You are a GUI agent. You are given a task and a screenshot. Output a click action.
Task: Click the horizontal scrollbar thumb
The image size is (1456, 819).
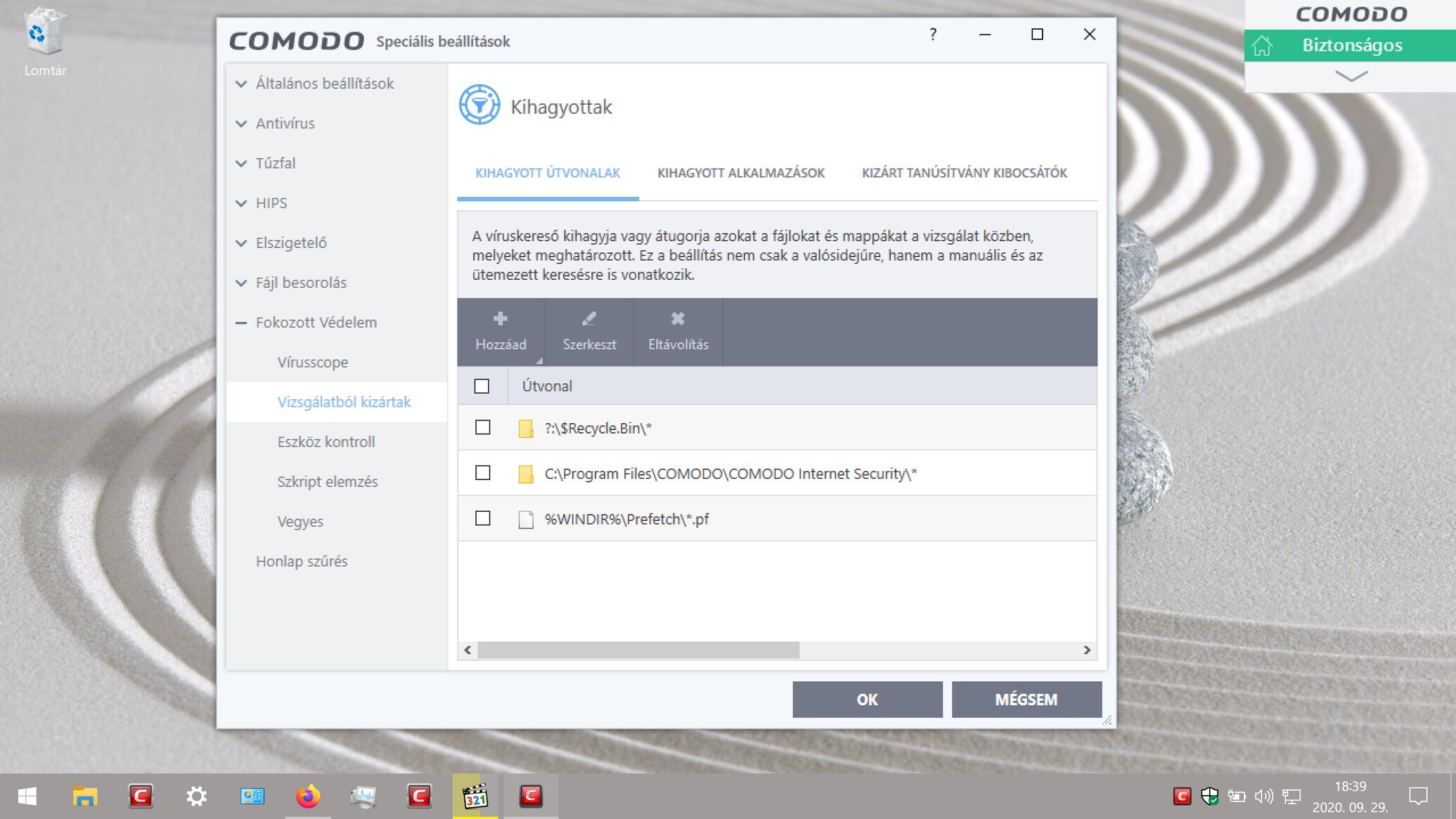638,650
